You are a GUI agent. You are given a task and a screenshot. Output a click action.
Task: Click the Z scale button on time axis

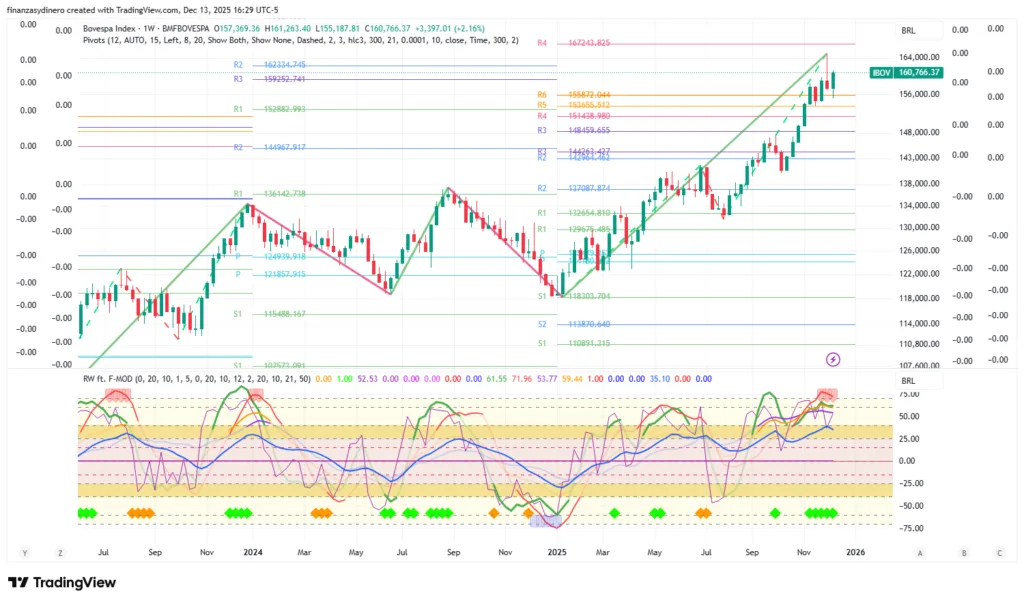pyautogui.click(x=60, y=552)
